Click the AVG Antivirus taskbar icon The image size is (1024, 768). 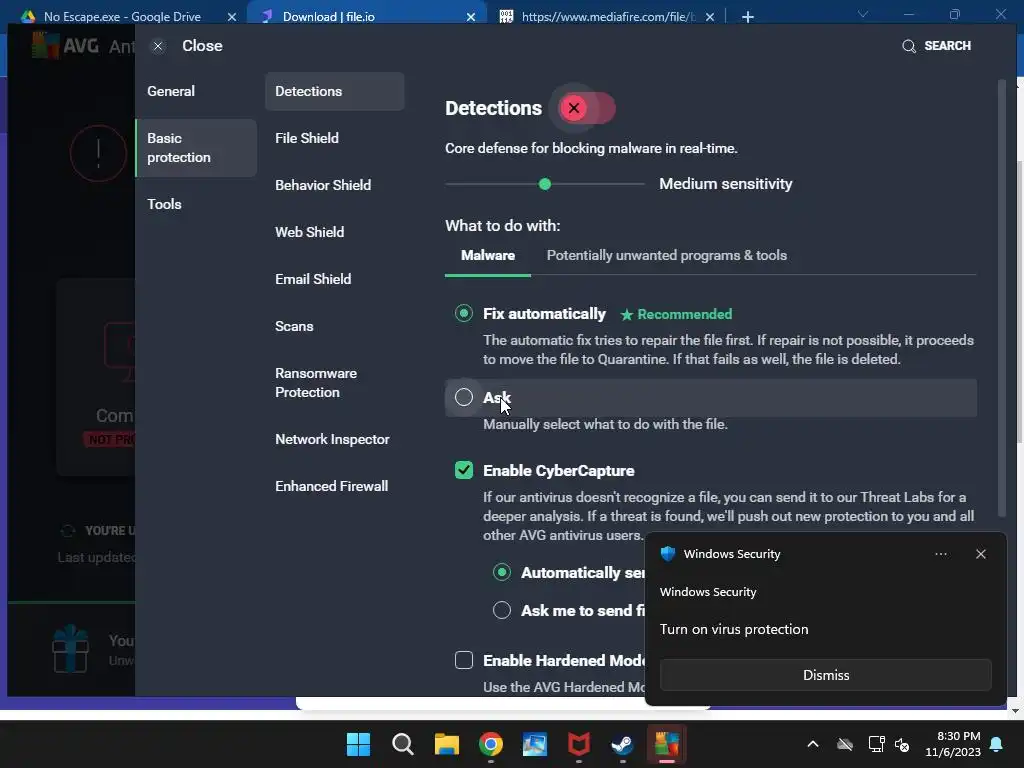tap(666, 744)
